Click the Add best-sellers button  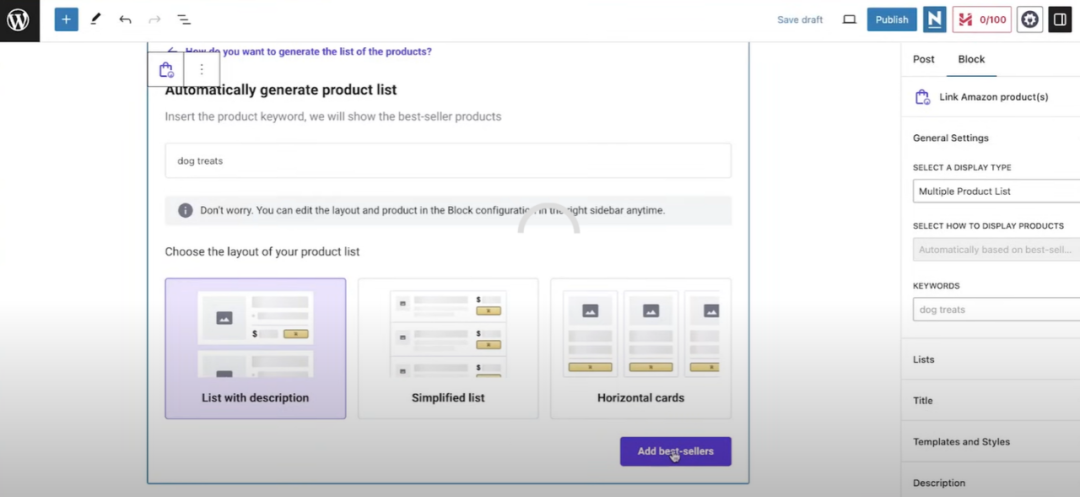(x=675, y=451)
